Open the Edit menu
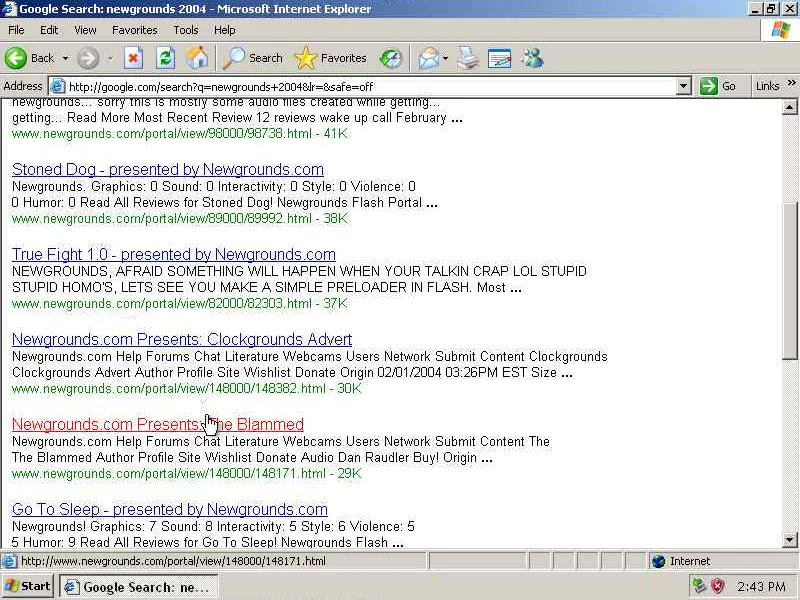The height and width of the screenshot is (600, 800). tap(49, 30)
